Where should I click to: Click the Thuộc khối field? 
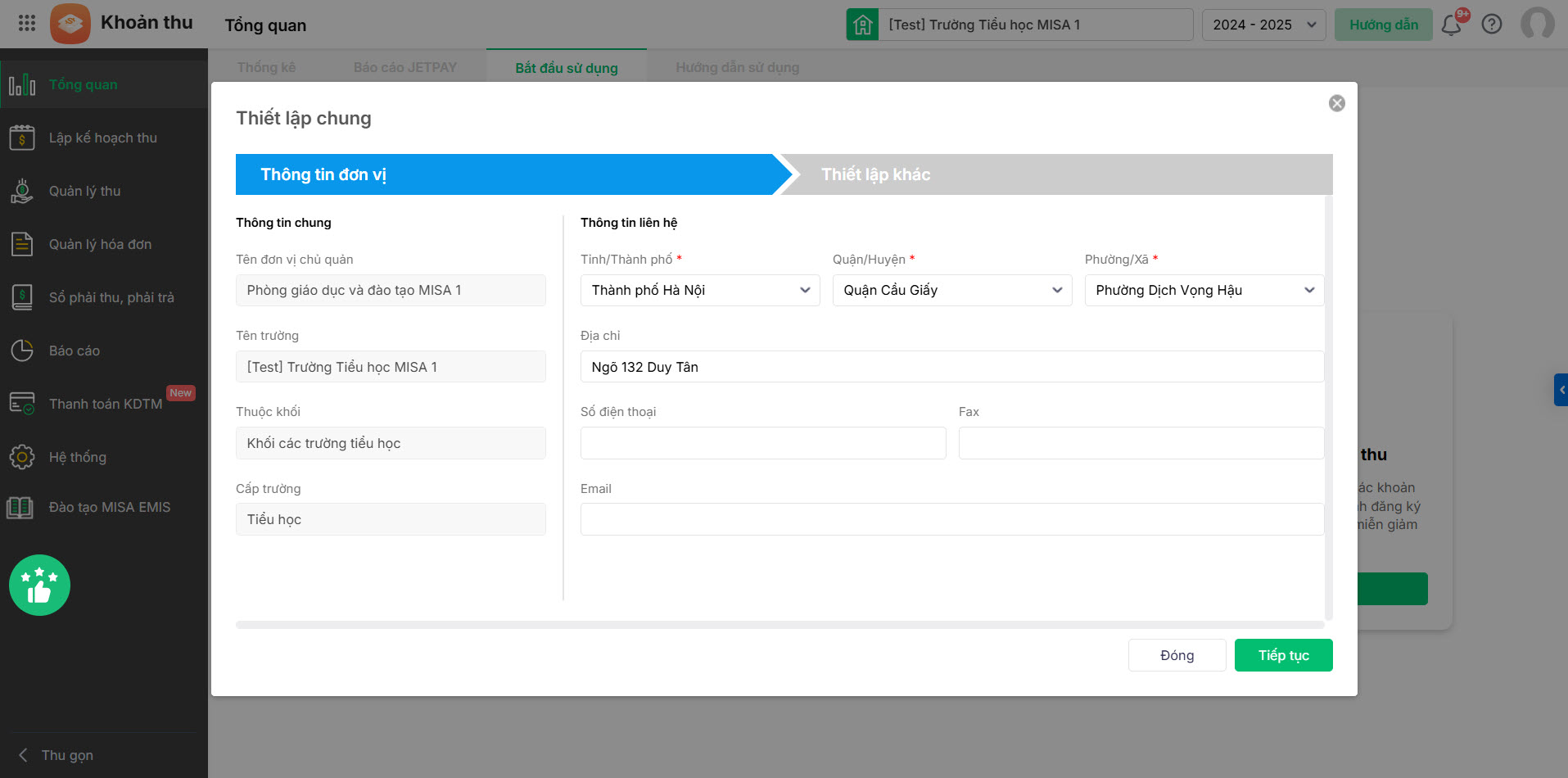(391, 443)
